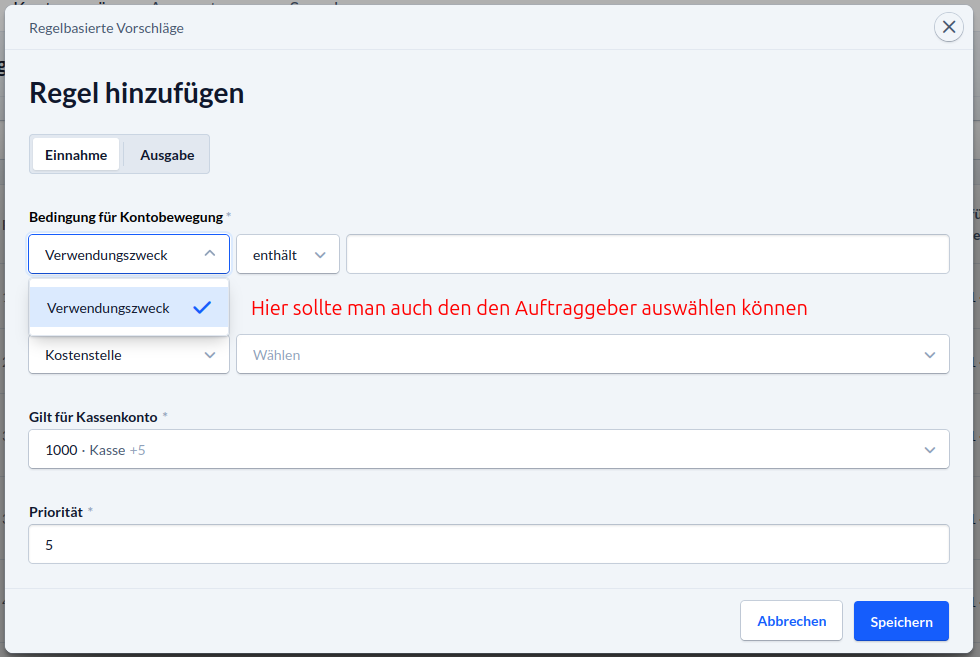The height and width of the screenshot is (657, 980).
Task: Click the chevron arrow of the enthält dropdown
Action: point(320,255)
